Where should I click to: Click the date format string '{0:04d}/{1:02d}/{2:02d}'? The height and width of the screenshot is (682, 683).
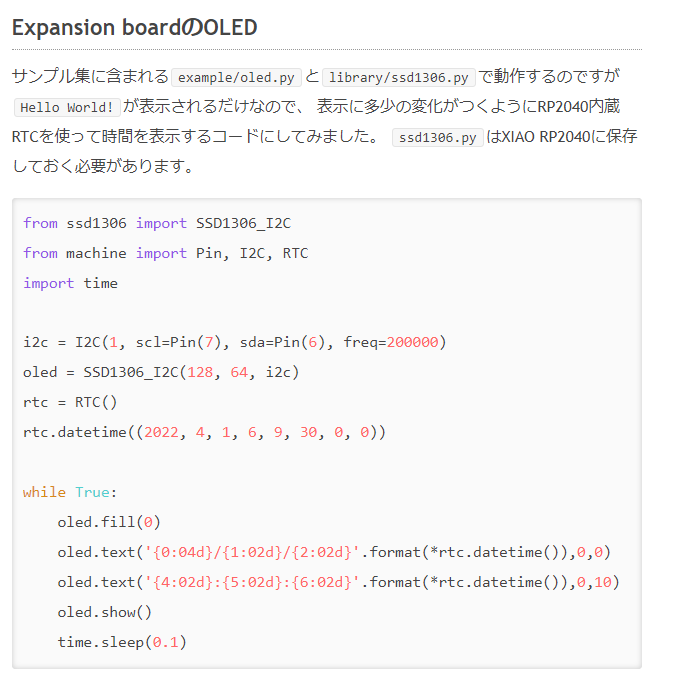point(252,552)
